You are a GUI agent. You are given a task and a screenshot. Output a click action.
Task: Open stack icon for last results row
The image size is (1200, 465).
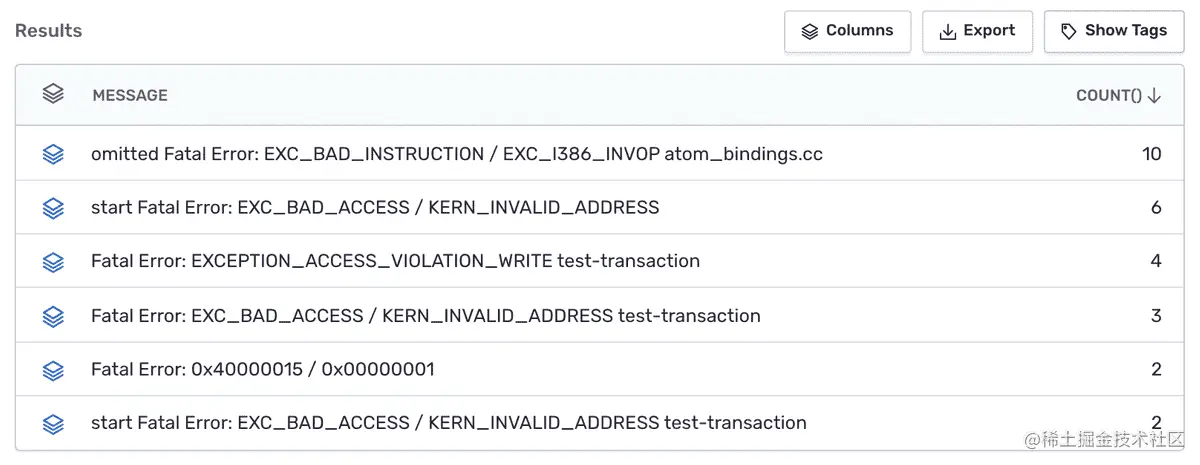tap(53, 423)
